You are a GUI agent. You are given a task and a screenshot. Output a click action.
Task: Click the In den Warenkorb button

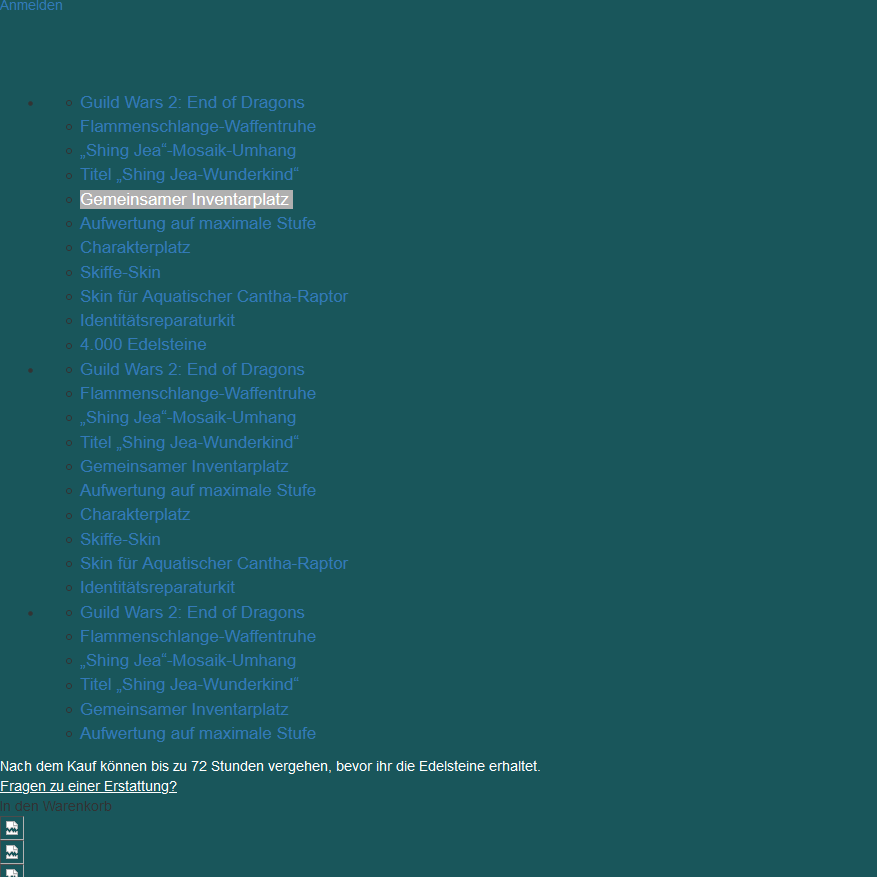tap(56, 807)
